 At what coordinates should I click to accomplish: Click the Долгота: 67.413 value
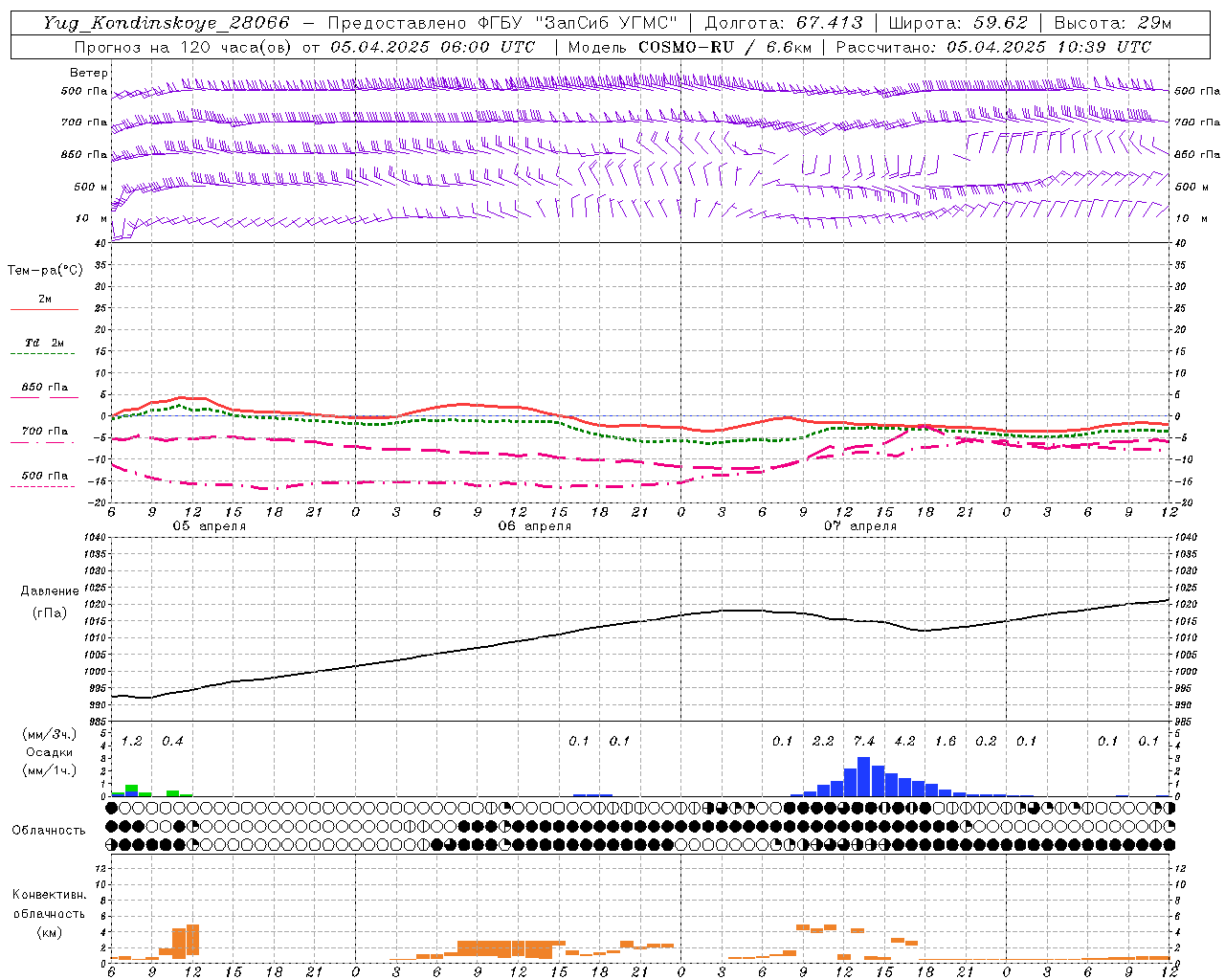(784, 23)
